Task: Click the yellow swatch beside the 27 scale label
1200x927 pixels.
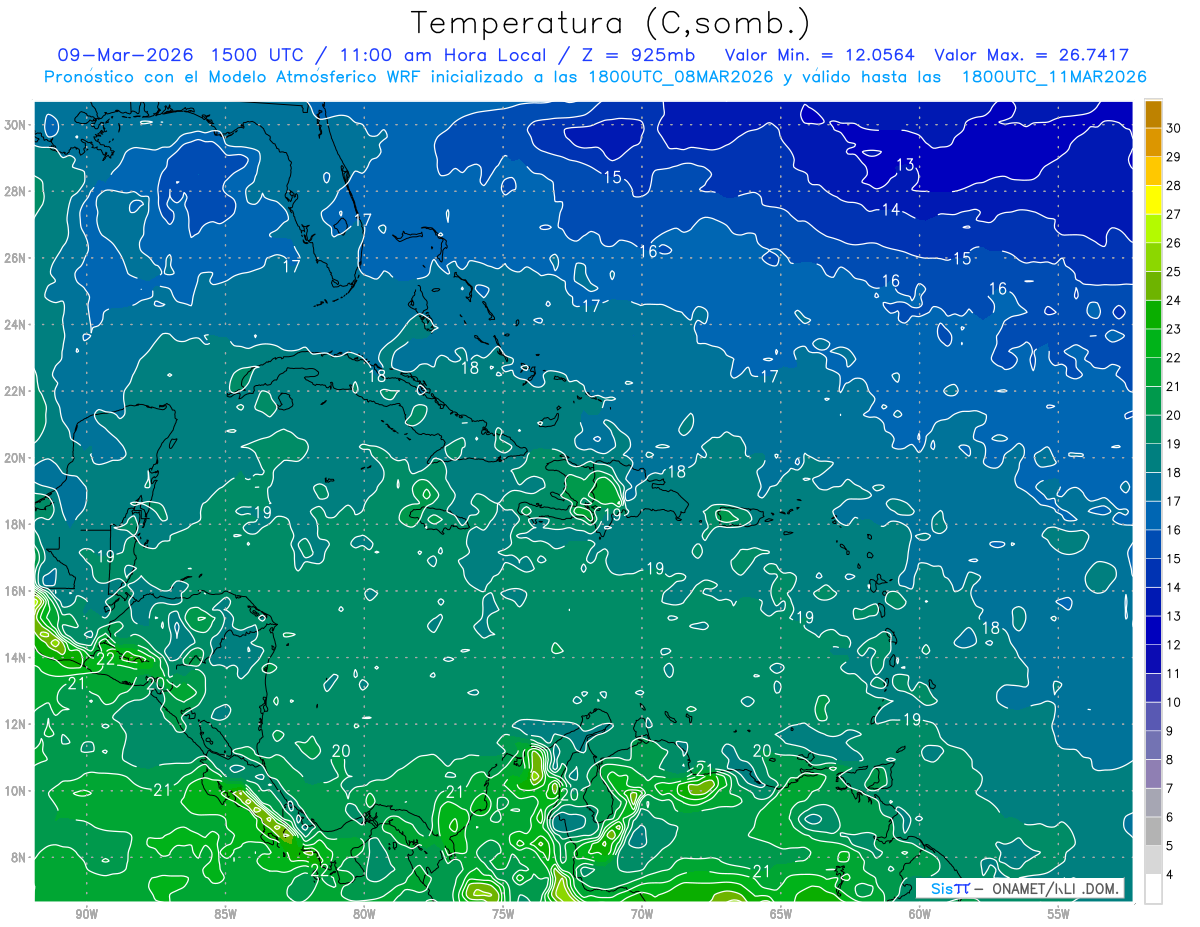Action: click(x=1153, y=200)
